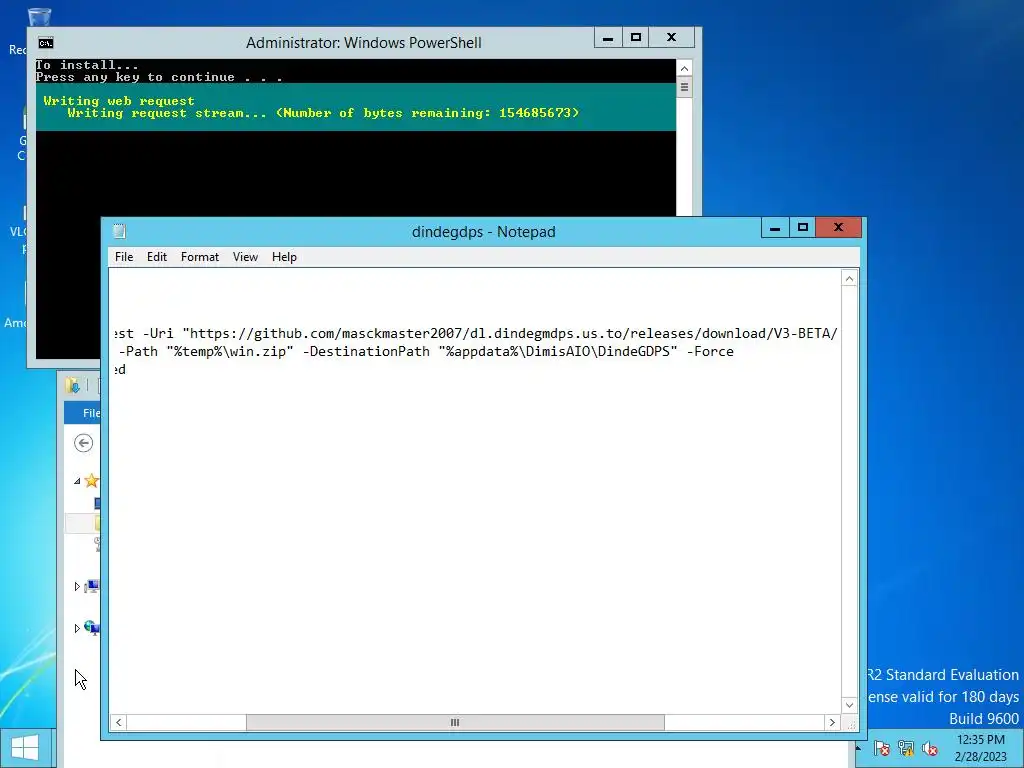Click PowerShell's scroll up arrow
Viewport: 1024px width, 768px height.
click(684, 69)
